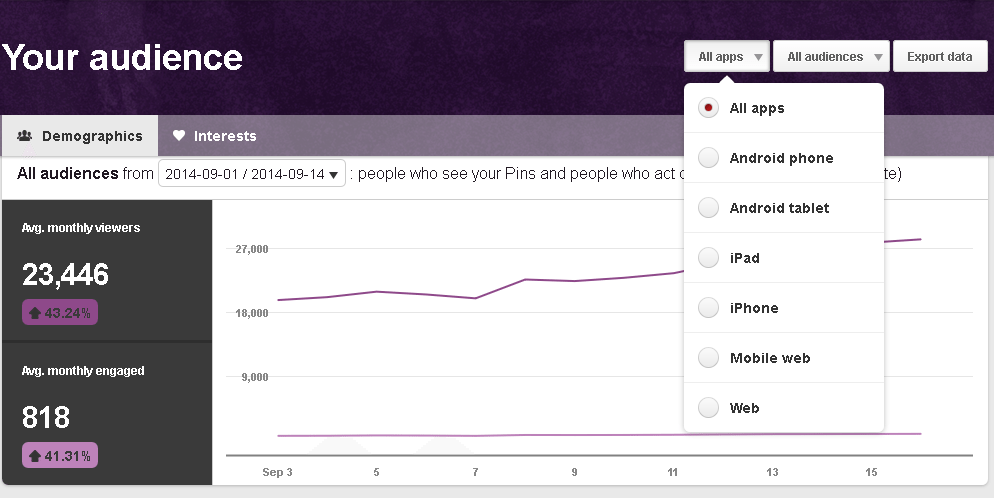994x498 pixels.
Task: Click the Export data button
Action: tap(939, 57)
